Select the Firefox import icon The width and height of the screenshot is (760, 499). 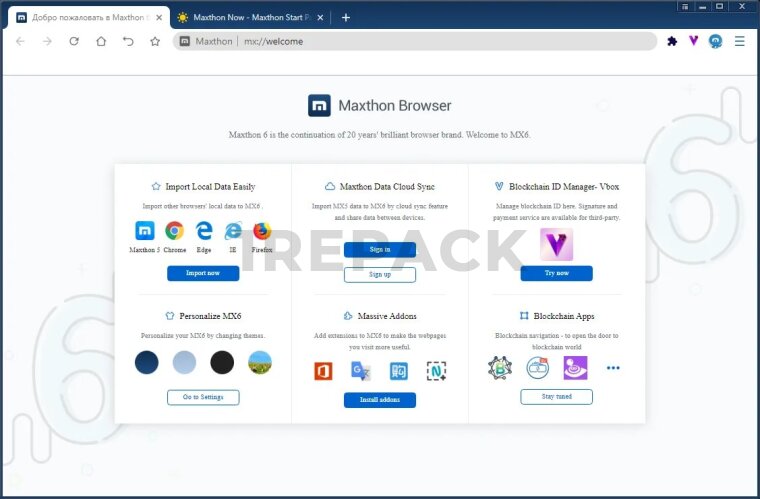pyautogui.click(x=262, y=231)
